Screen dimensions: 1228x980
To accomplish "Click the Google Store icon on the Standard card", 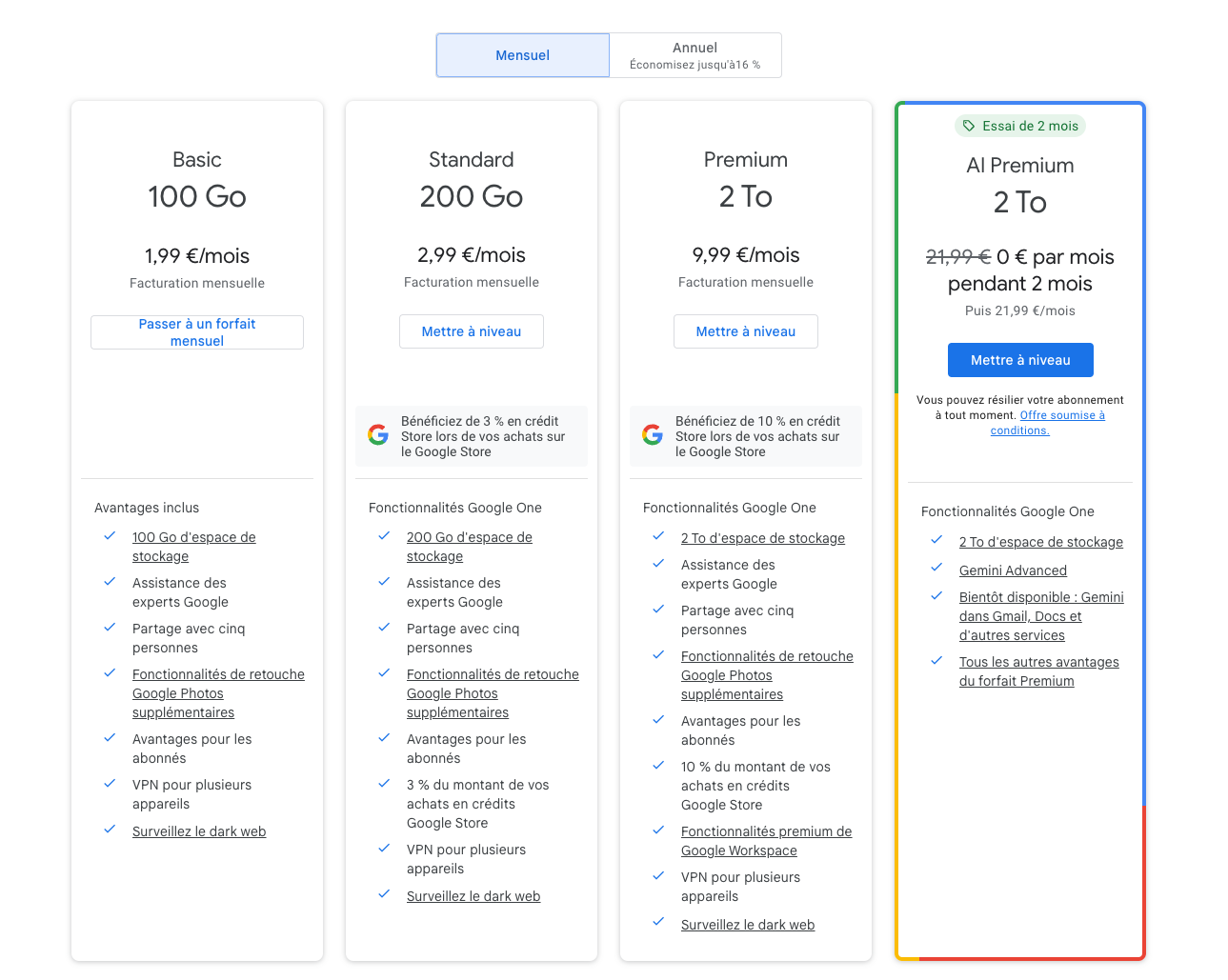I will coord(378,433).
